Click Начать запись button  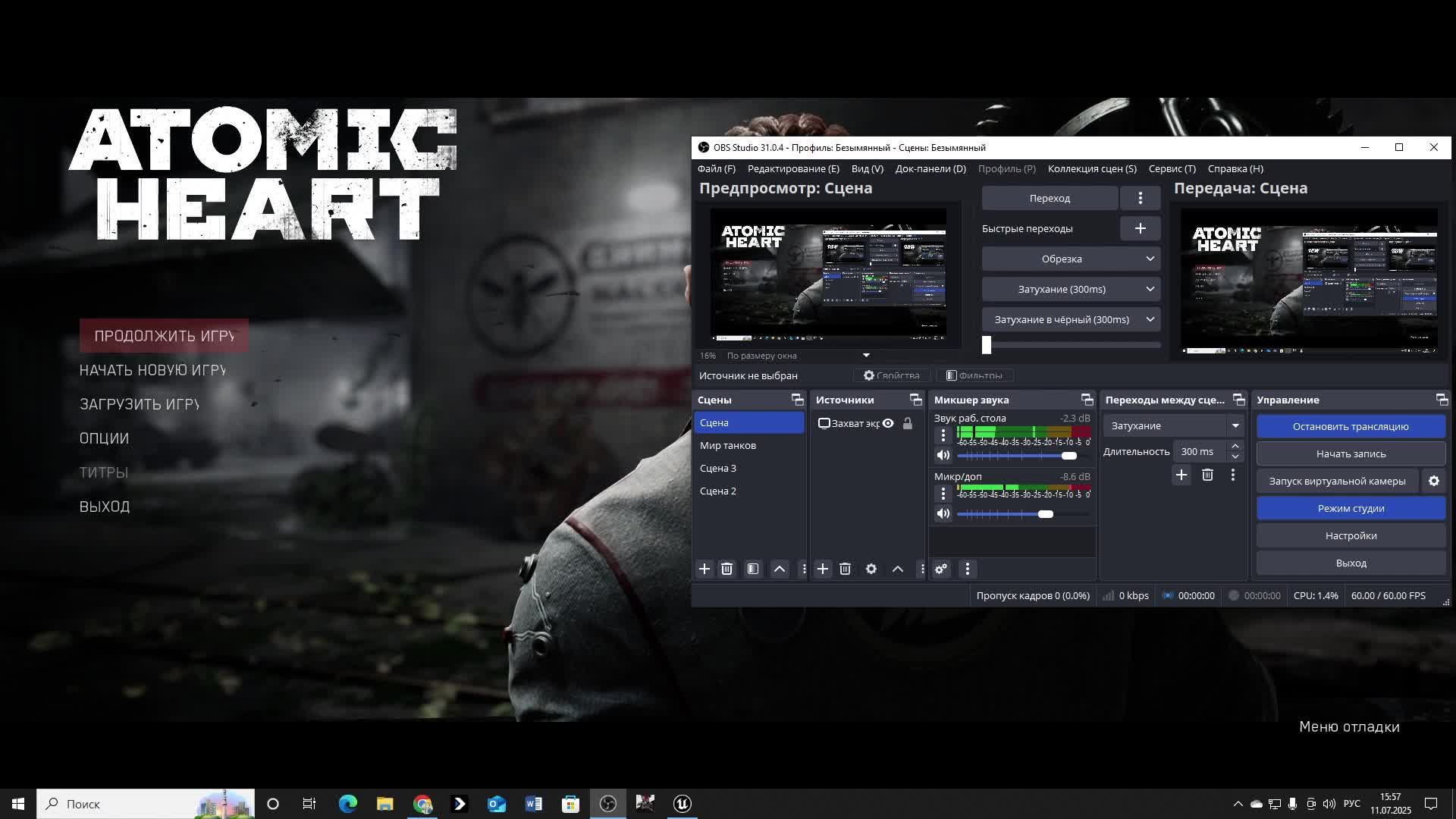coord(1351,453)
